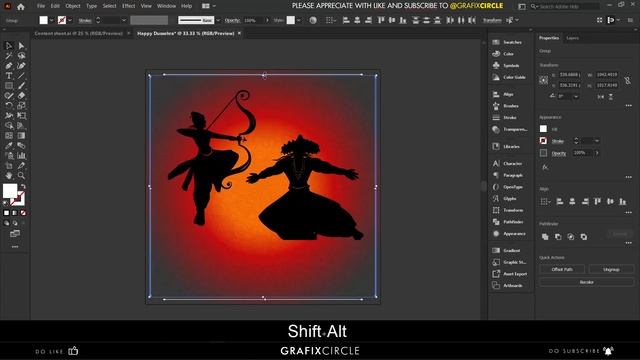Open Stroke options link in Appearance
Viewport: 640px width, 360px height.
(558, 141)
